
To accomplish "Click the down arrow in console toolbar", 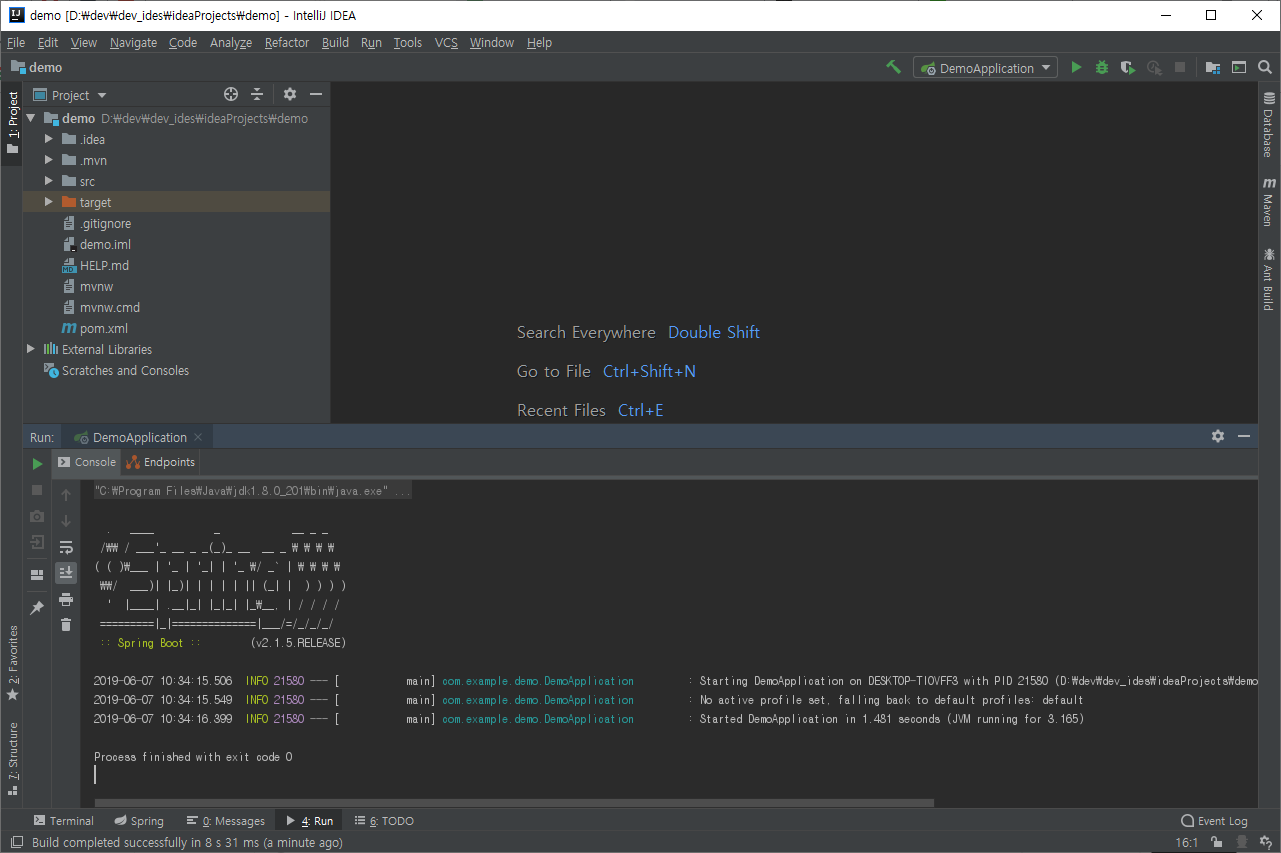I will (x=66, y=521).
